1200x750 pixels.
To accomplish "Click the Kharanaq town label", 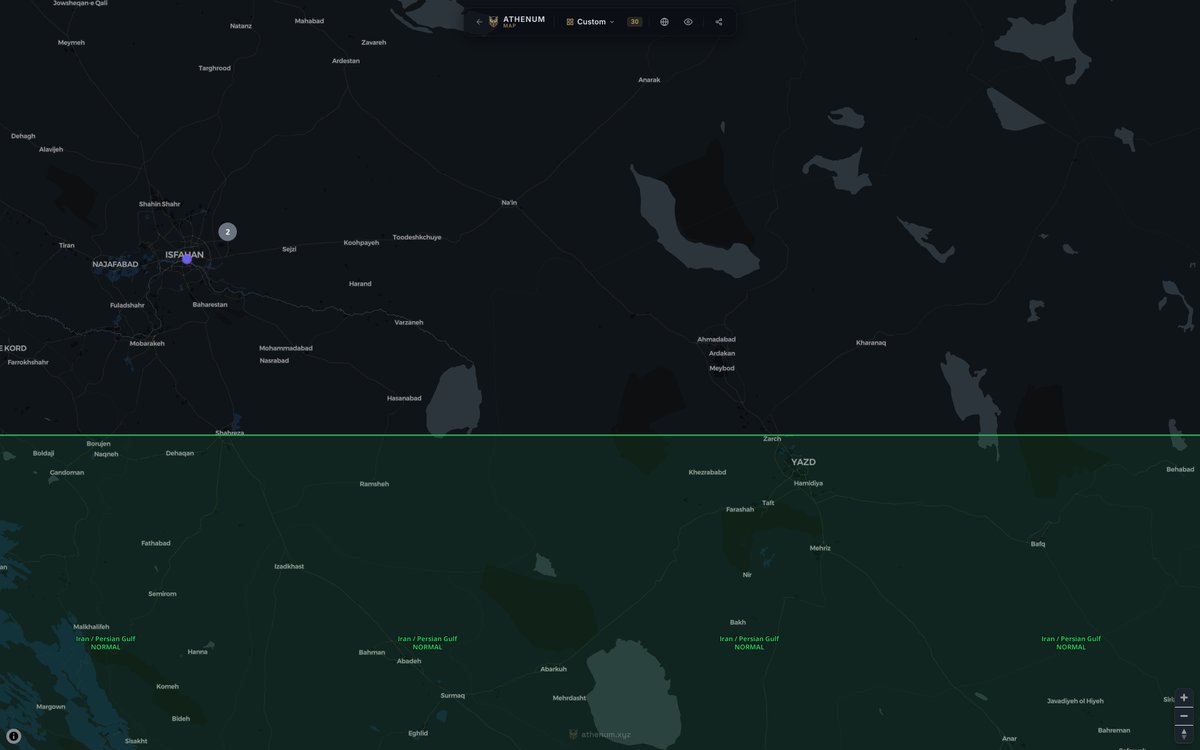I will pyautogui.click(x=871, y=343).
